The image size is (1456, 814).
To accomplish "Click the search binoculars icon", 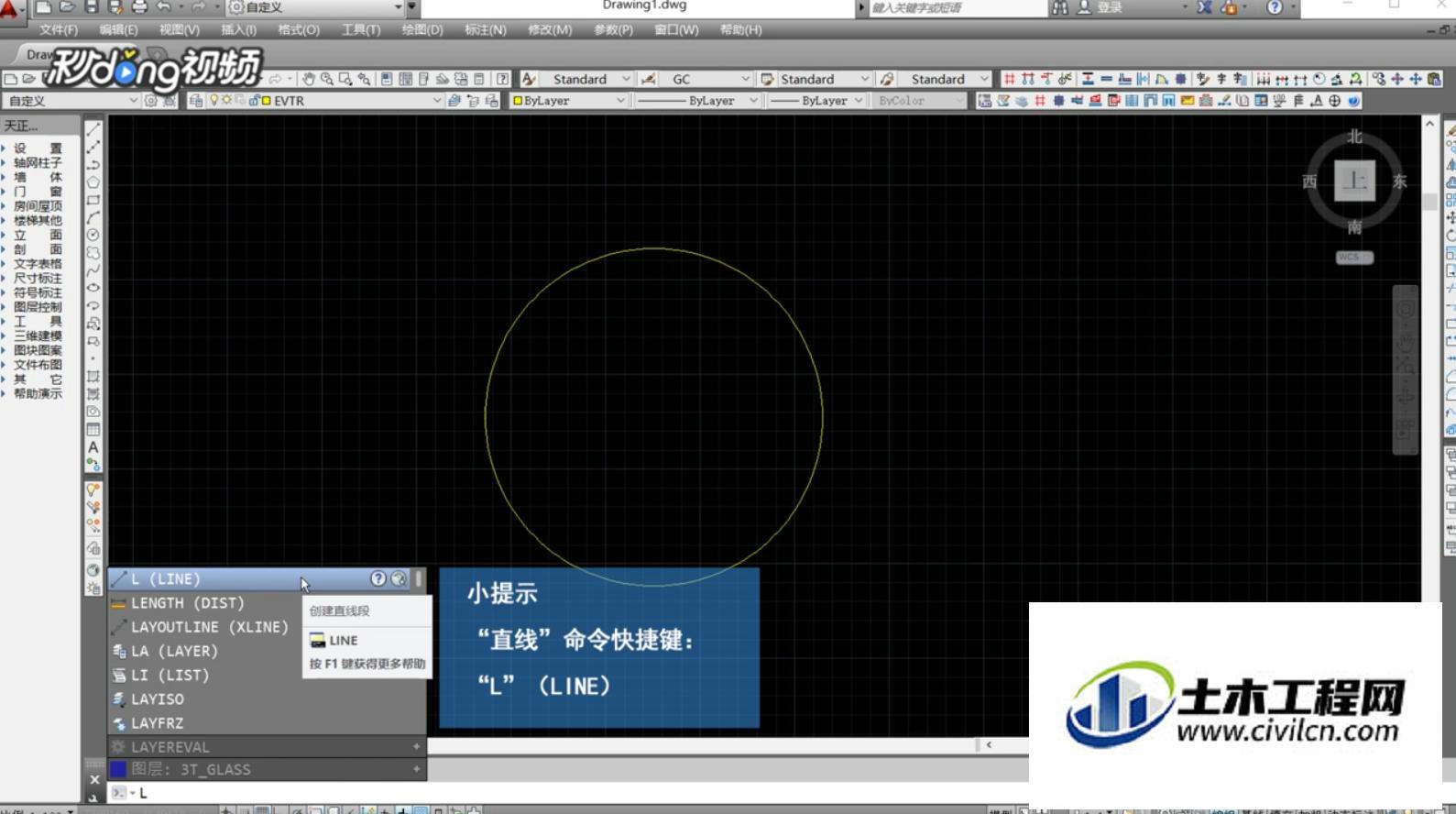I will 1060,7.
